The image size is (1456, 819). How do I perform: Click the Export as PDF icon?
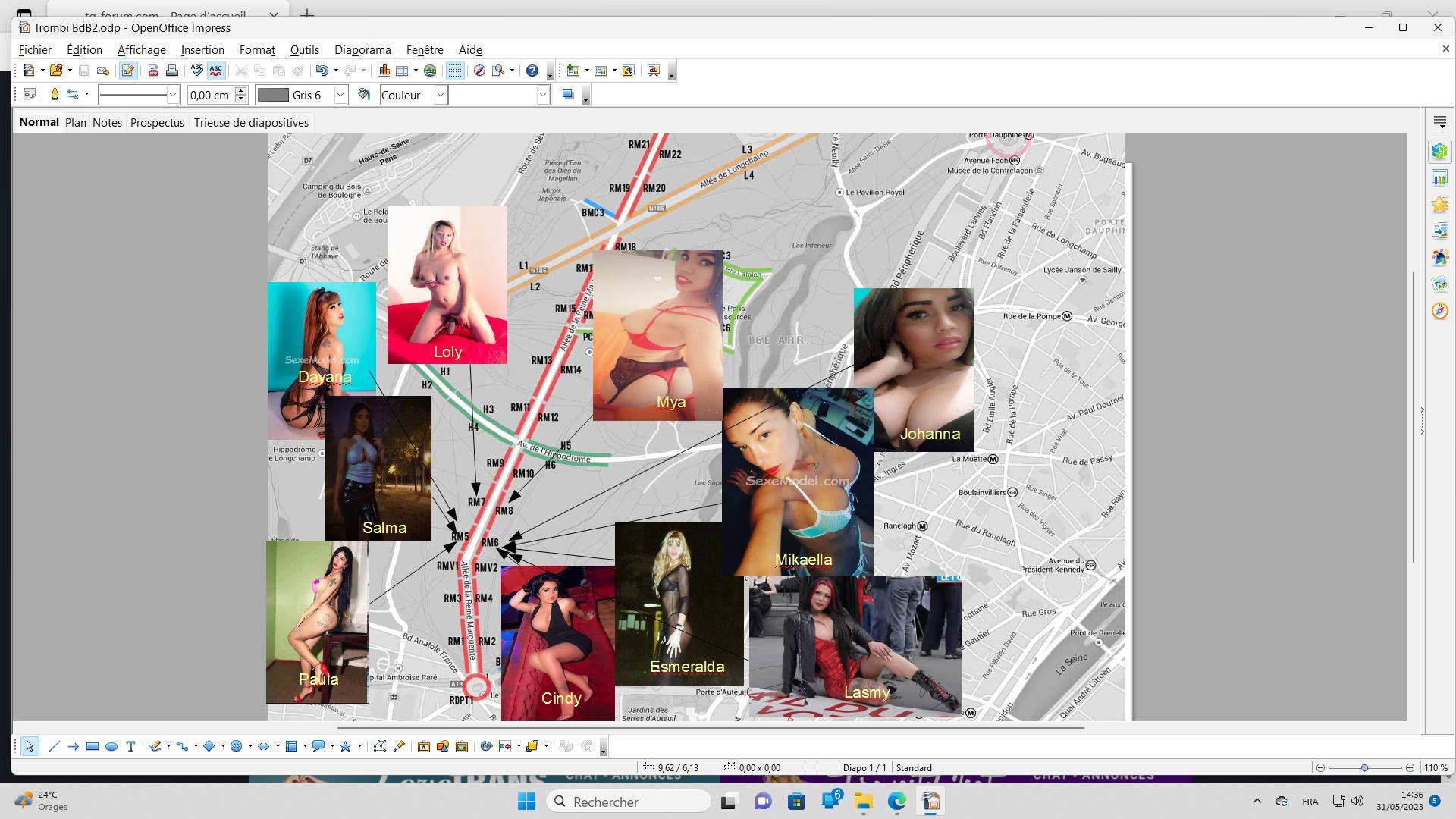tap(153, 71)
